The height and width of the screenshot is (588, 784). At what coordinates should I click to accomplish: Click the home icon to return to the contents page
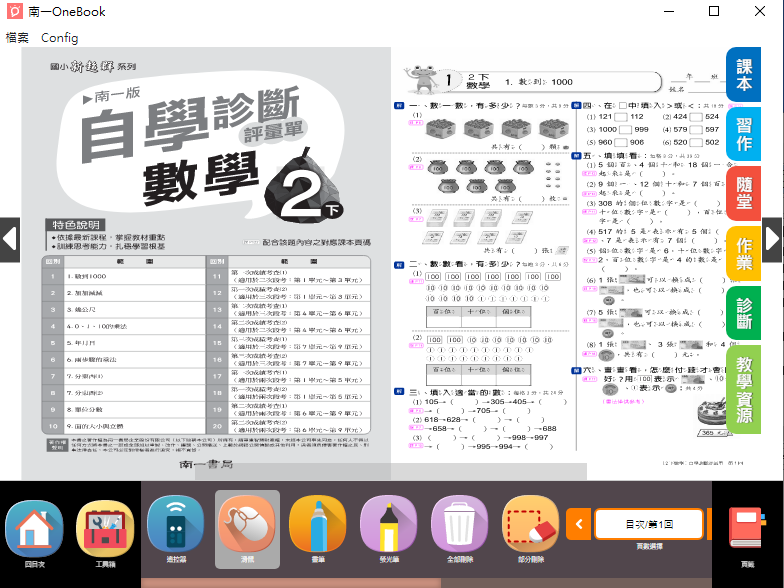click(x=34, y=531)
